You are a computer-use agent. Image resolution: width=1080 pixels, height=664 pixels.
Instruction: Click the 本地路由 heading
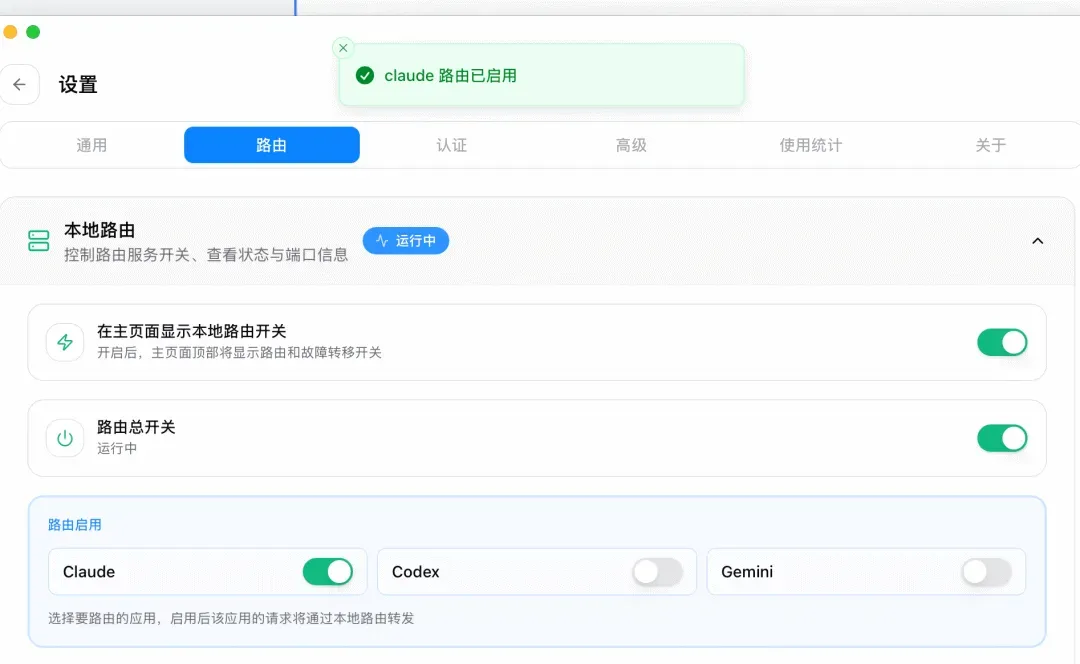(x=99, y=230)
